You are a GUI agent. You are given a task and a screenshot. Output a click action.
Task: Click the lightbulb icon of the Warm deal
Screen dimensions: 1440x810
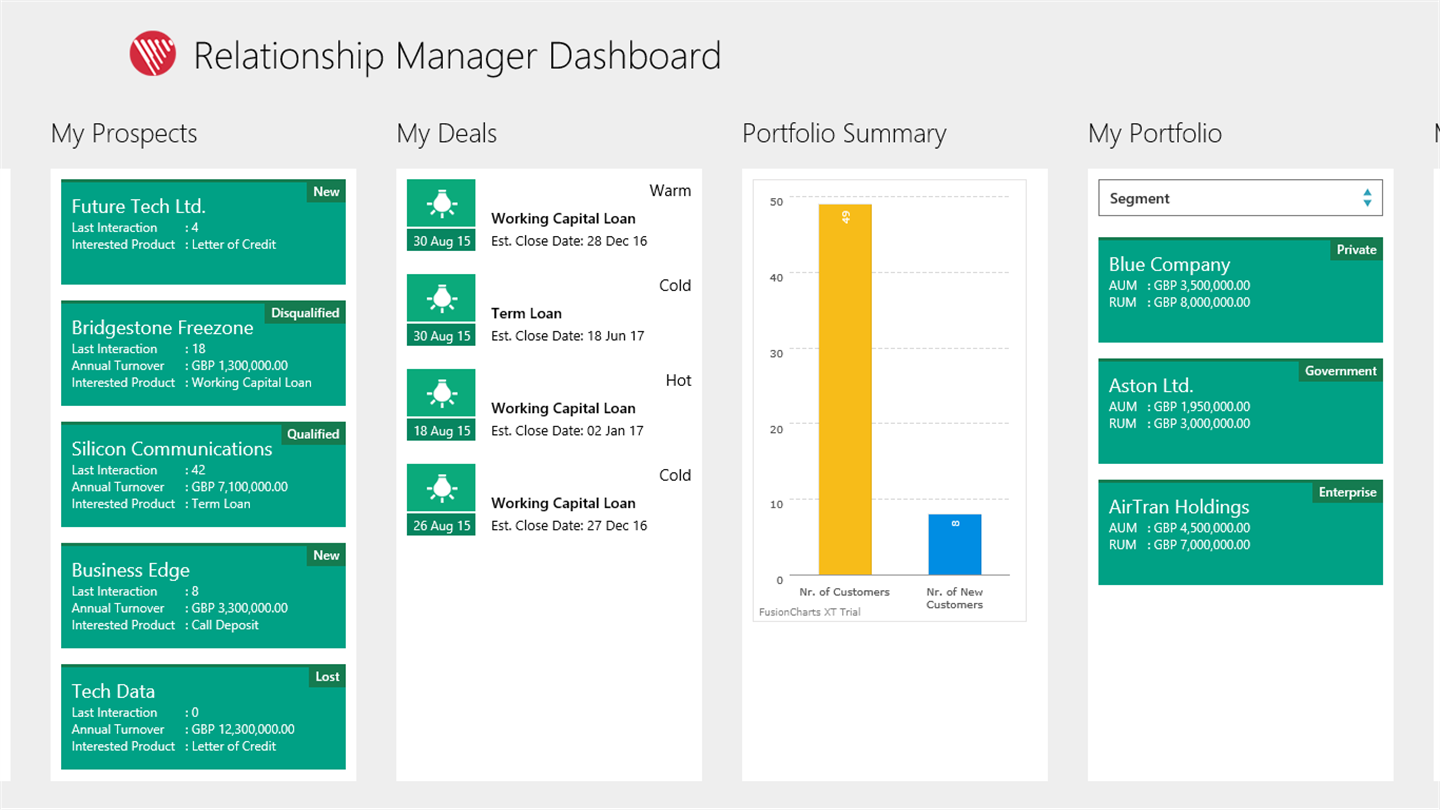click(441, 204)
